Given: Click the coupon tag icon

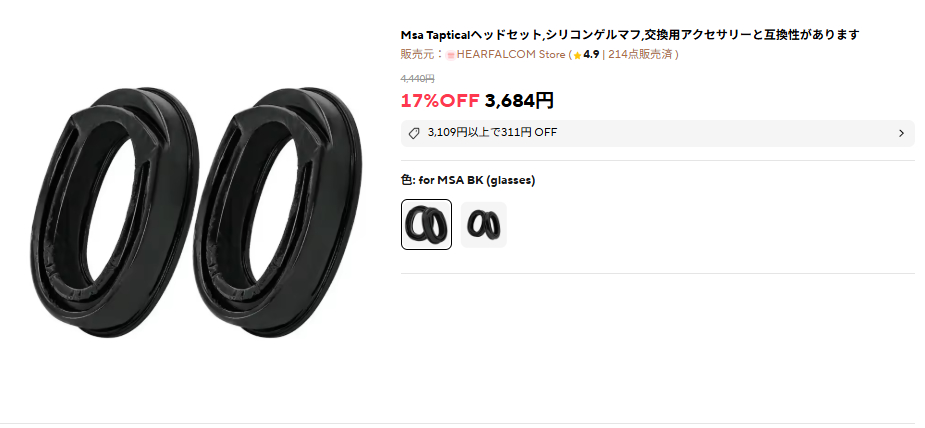Looking at the screenshot, I should pyautogui.click(x=414, y=133).
